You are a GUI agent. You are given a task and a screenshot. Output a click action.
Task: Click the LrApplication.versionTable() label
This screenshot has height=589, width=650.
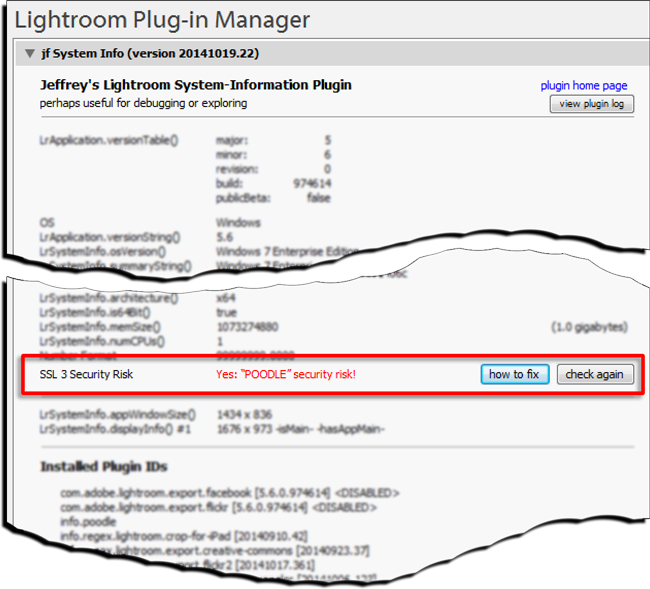[x=109, y=141]
